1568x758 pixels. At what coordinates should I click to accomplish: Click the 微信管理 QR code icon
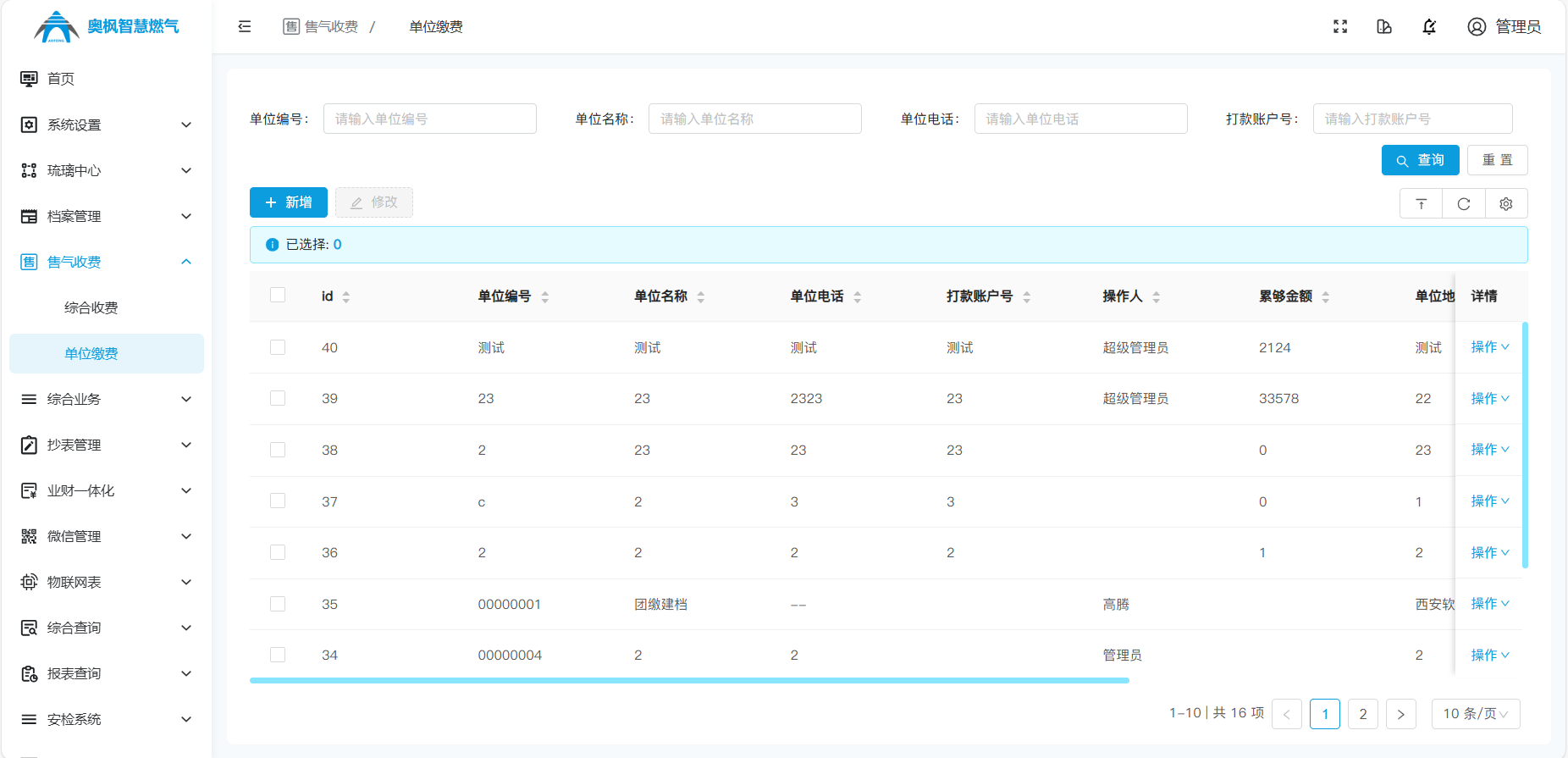[x=29, y=536]
